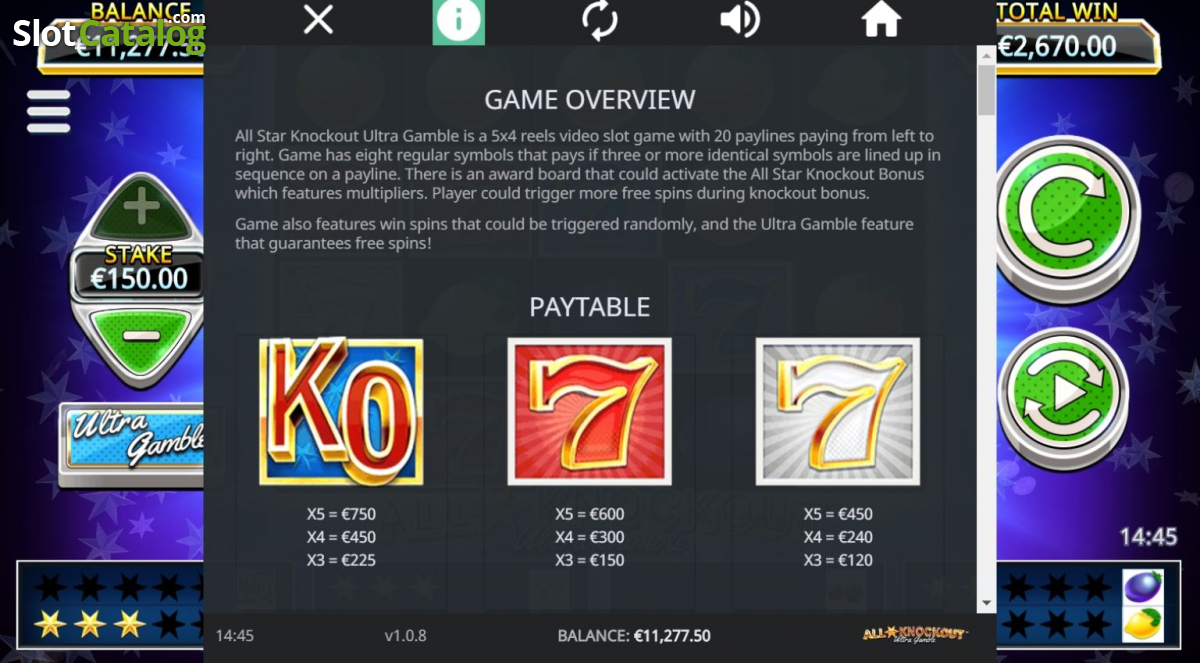Click the red 7 symbol image
Viewport: 1200px width, 663px height.
coord(589,411)
